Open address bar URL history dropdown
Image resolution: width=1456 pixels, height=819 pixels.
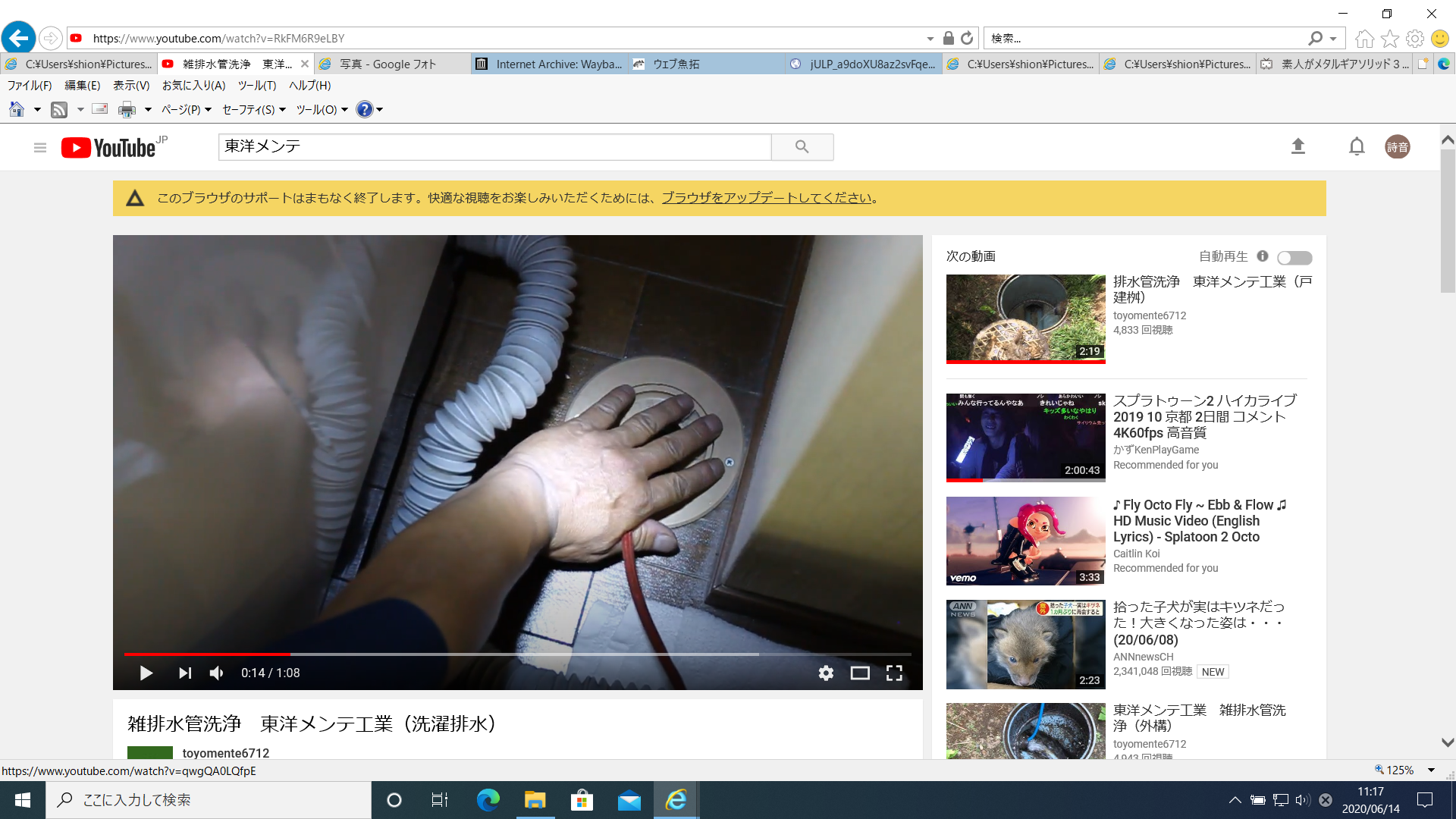pos(930,39)
